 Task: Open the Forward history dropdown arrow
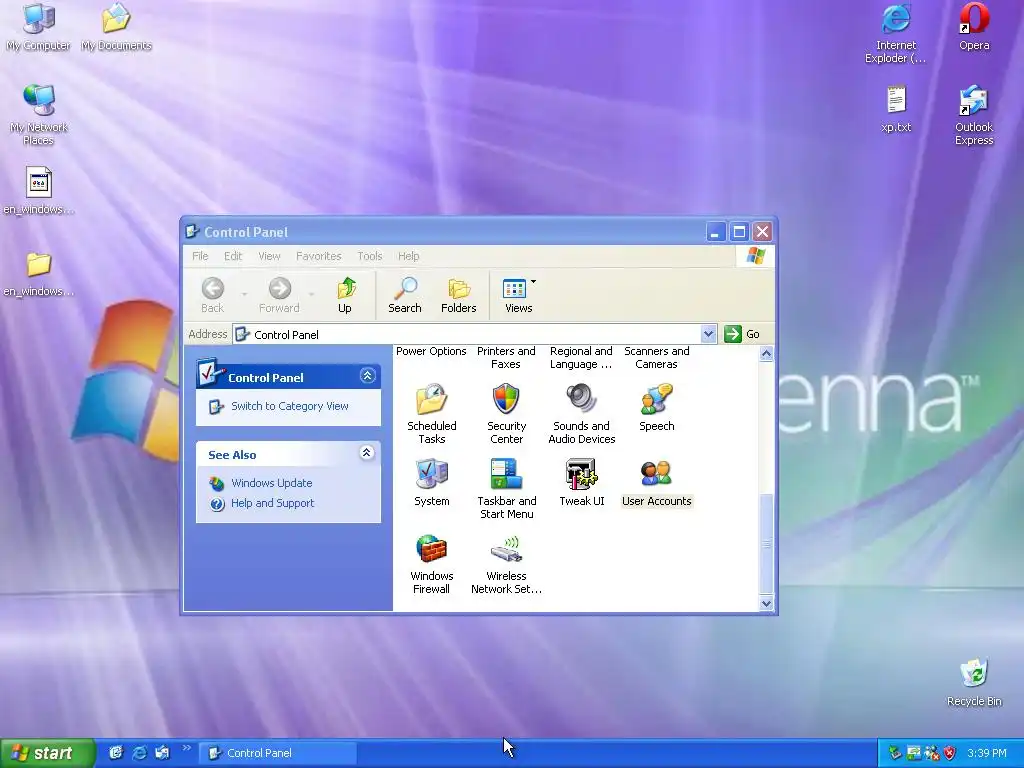pos(312,295)
